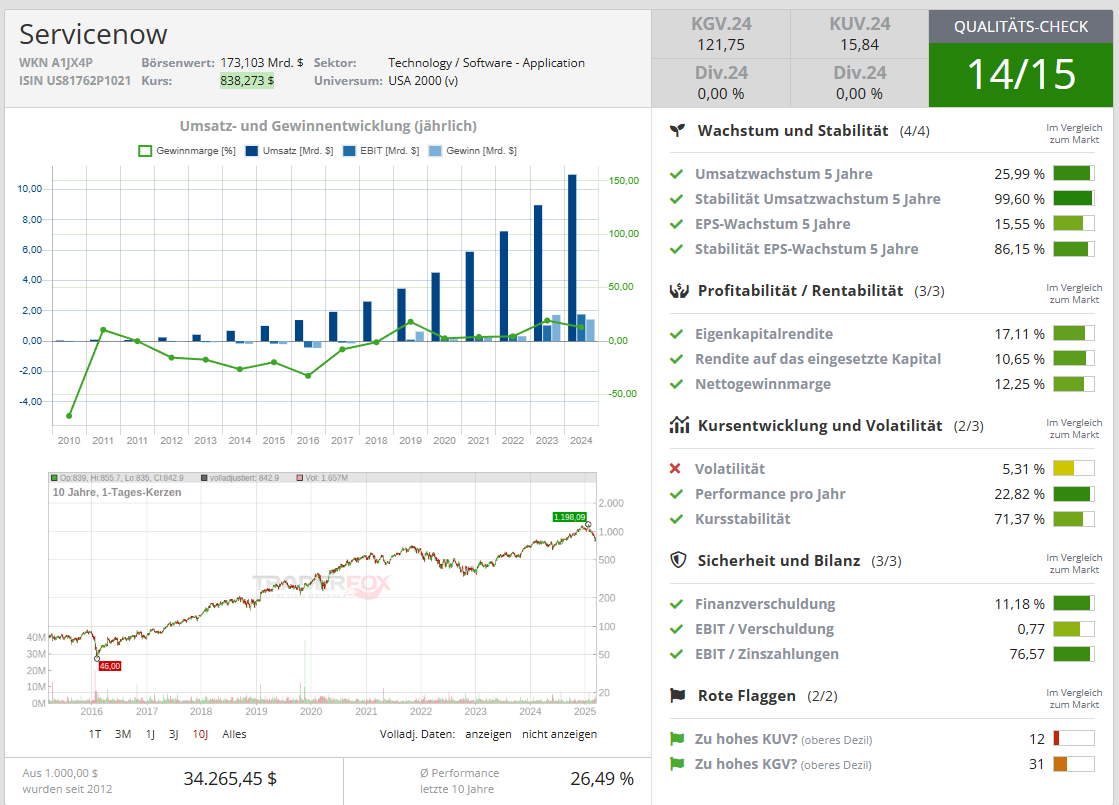Click the 1.198,09 price marker on chart
Viewport: 1119px width, 805px height.
[x=567, y=517]
